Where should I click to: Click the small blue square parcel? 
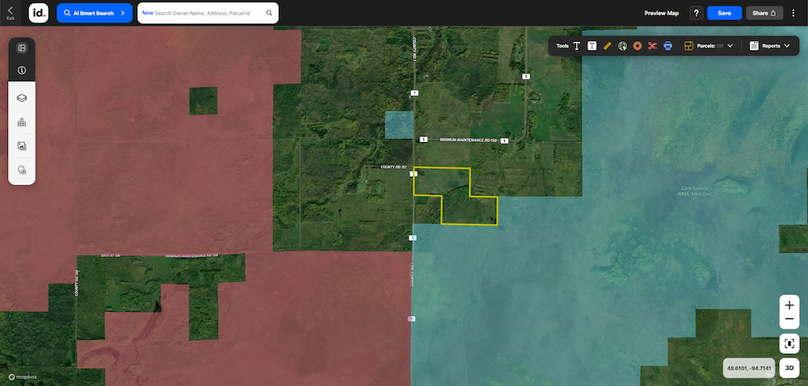click(x=399, y=125)
